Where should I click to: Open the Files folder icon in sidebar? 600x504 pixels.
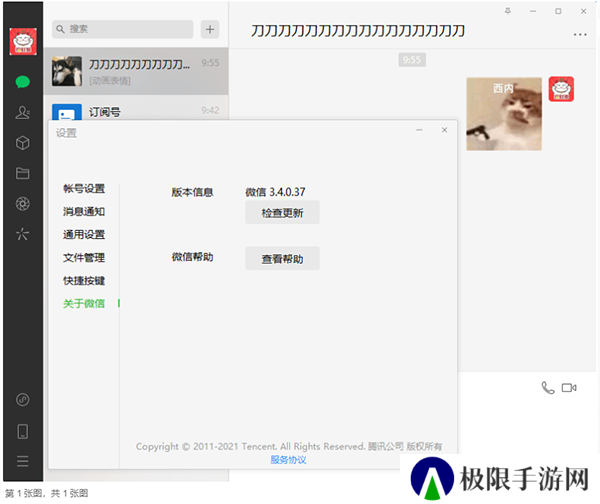pos(23,173)
